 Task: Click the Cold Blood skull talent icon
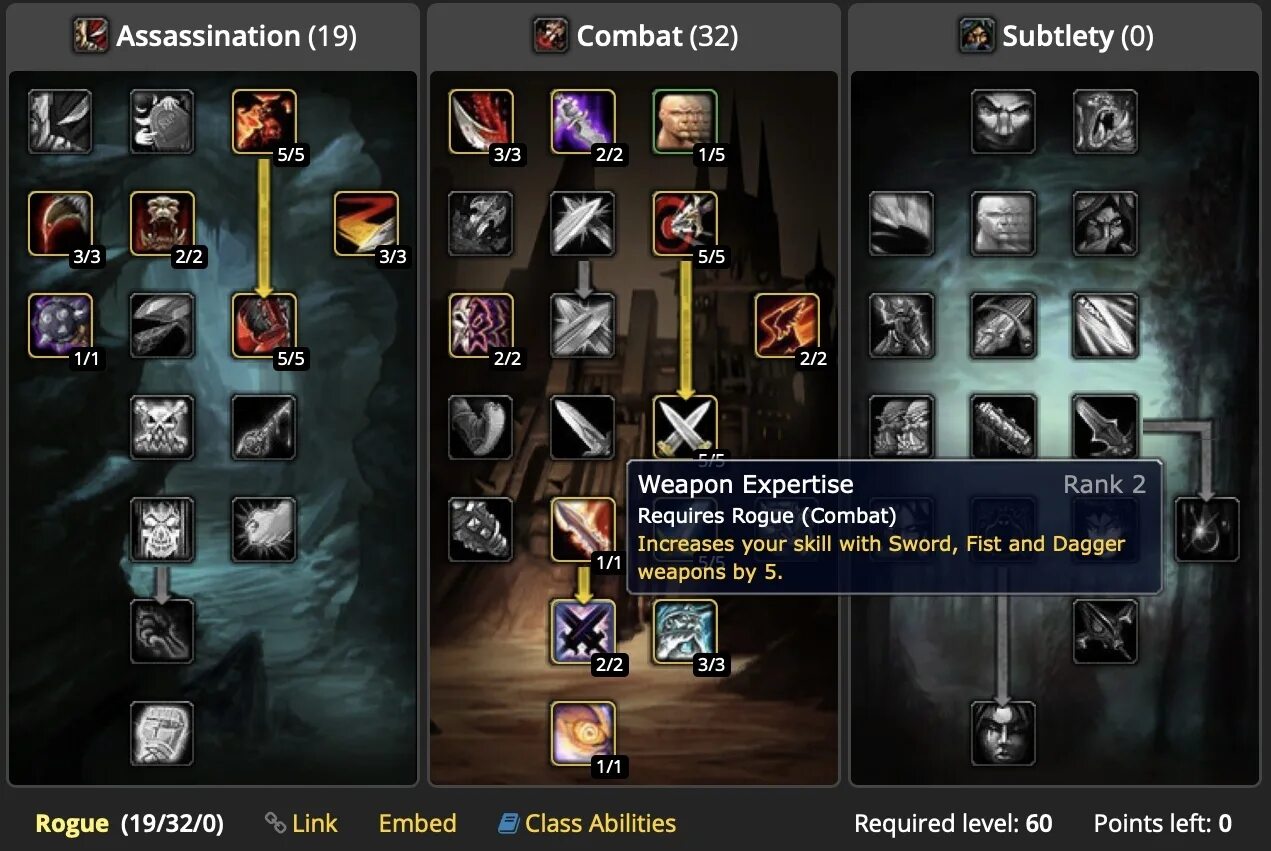tap(162, 530)
